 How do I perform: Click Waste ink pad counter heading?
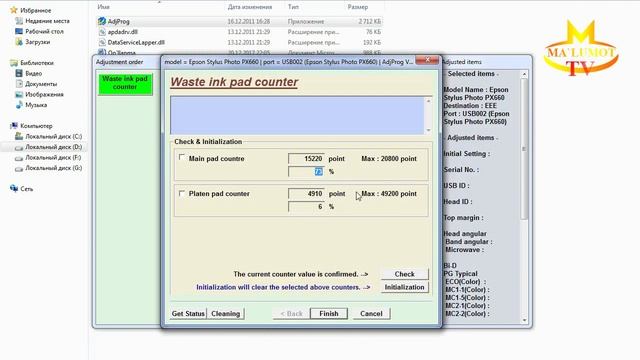pyautogui.click(x=234, y=82)
